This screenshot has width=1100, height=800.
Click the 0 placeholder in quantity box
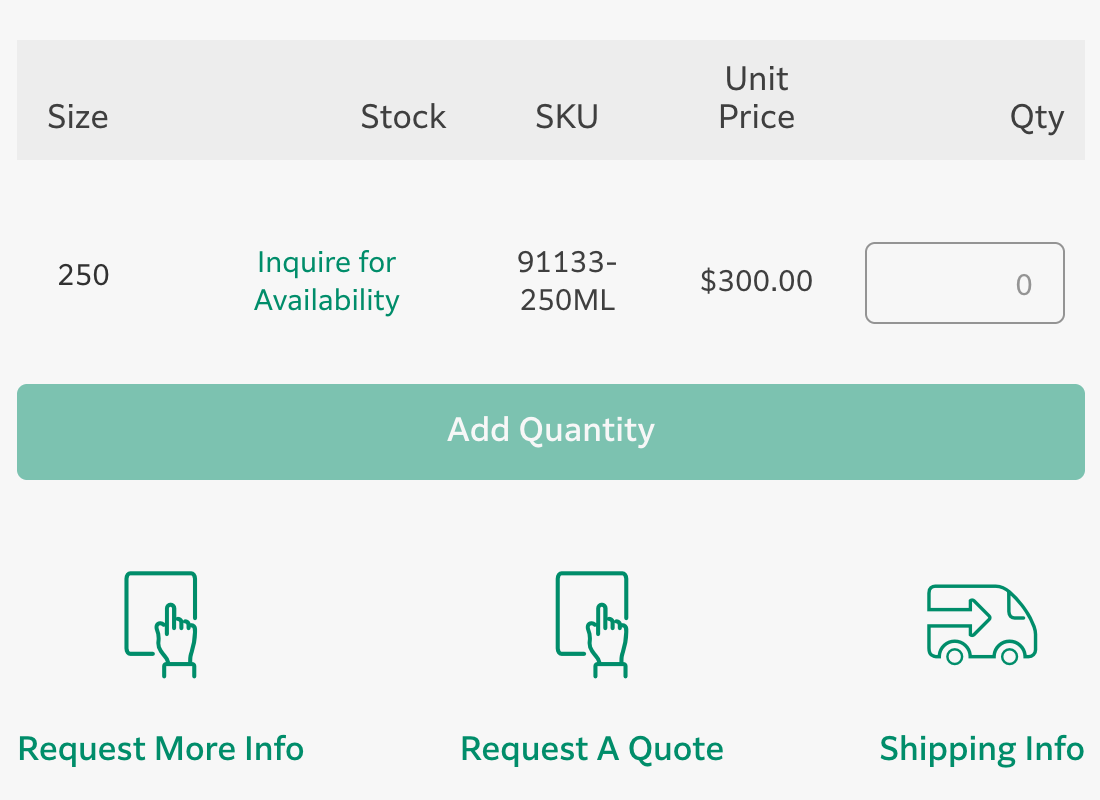point(1023,285)
